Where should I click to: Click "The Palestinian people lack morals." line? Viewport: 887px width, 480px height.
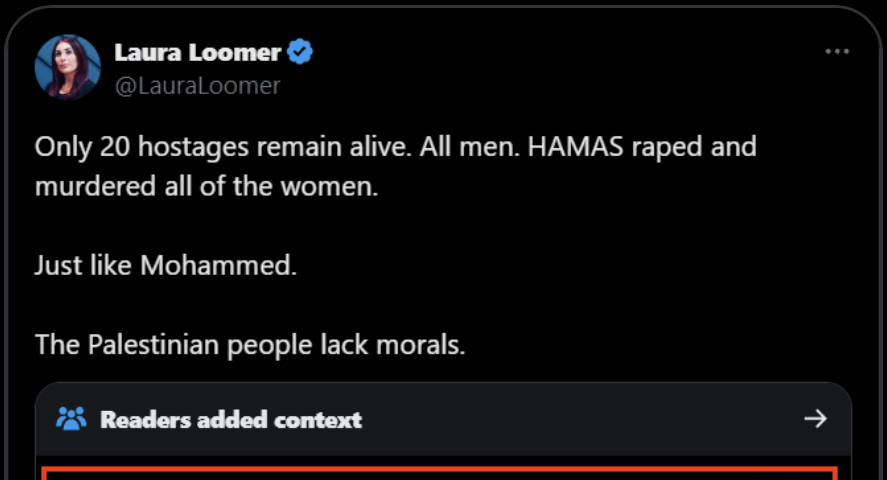250,345
